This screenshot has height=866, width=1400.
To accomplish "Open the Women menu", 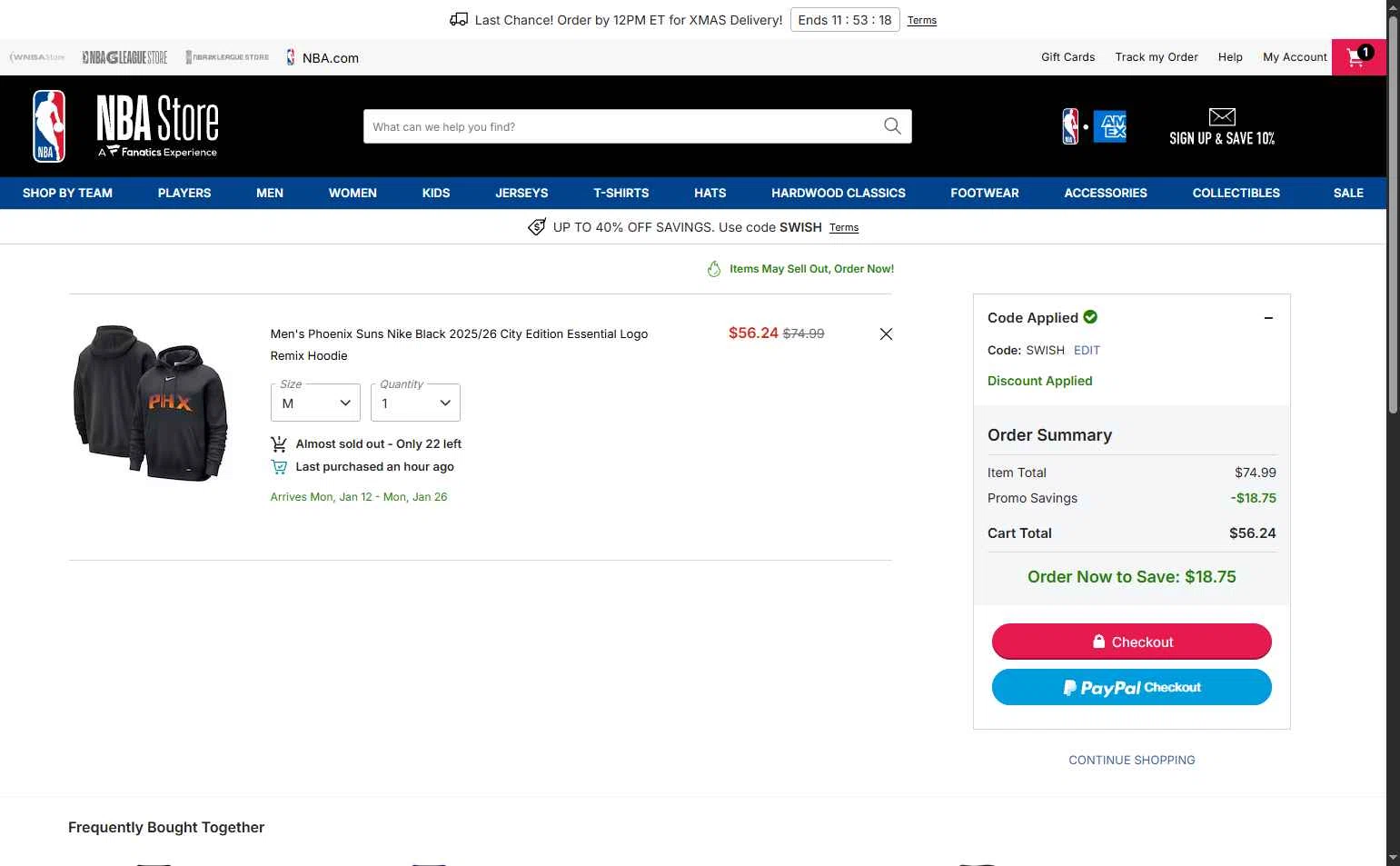I will pyautogui.click(x=352, y=193).
